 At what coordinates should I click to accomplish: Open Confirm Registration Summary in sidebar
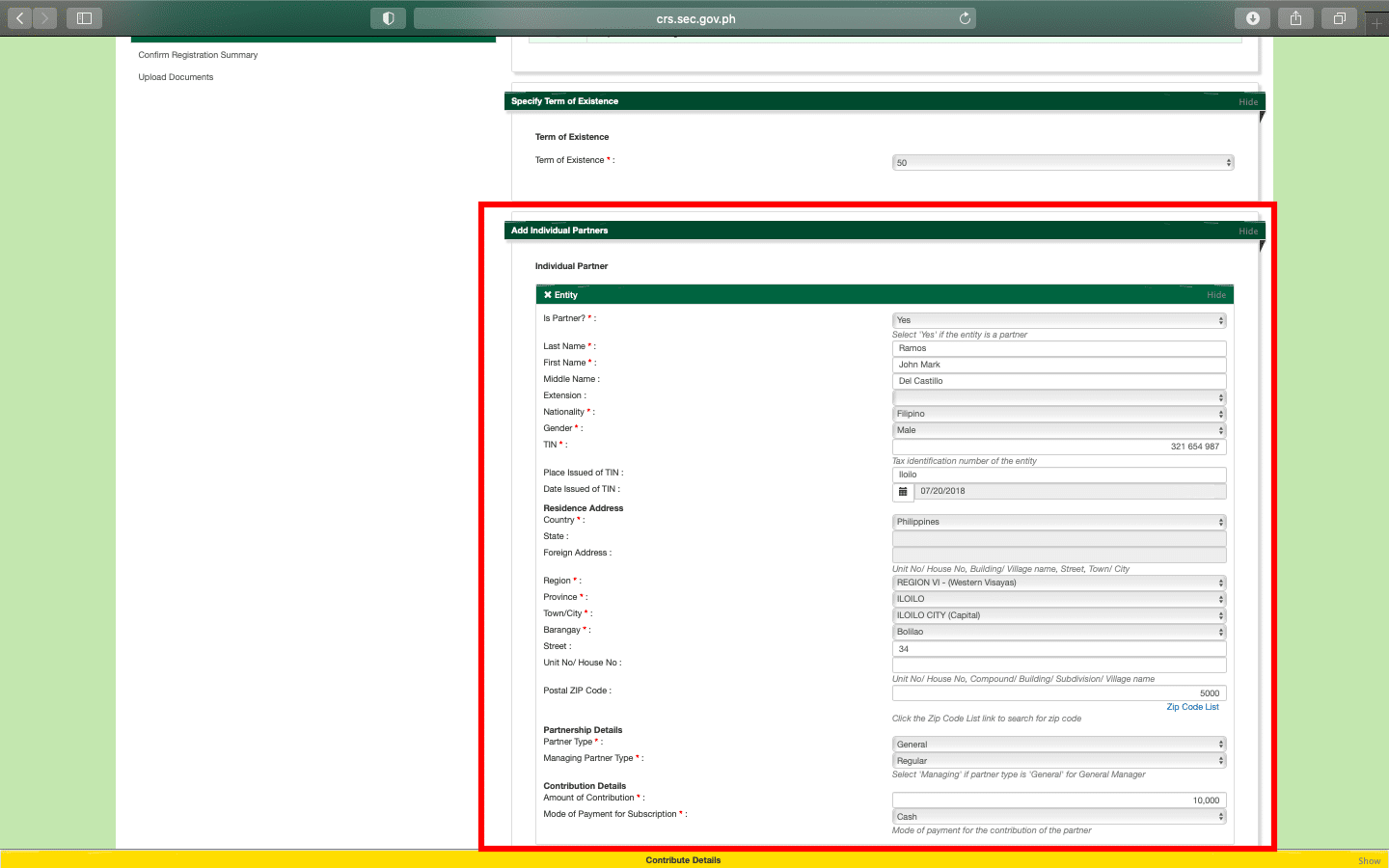pos(198,55)
